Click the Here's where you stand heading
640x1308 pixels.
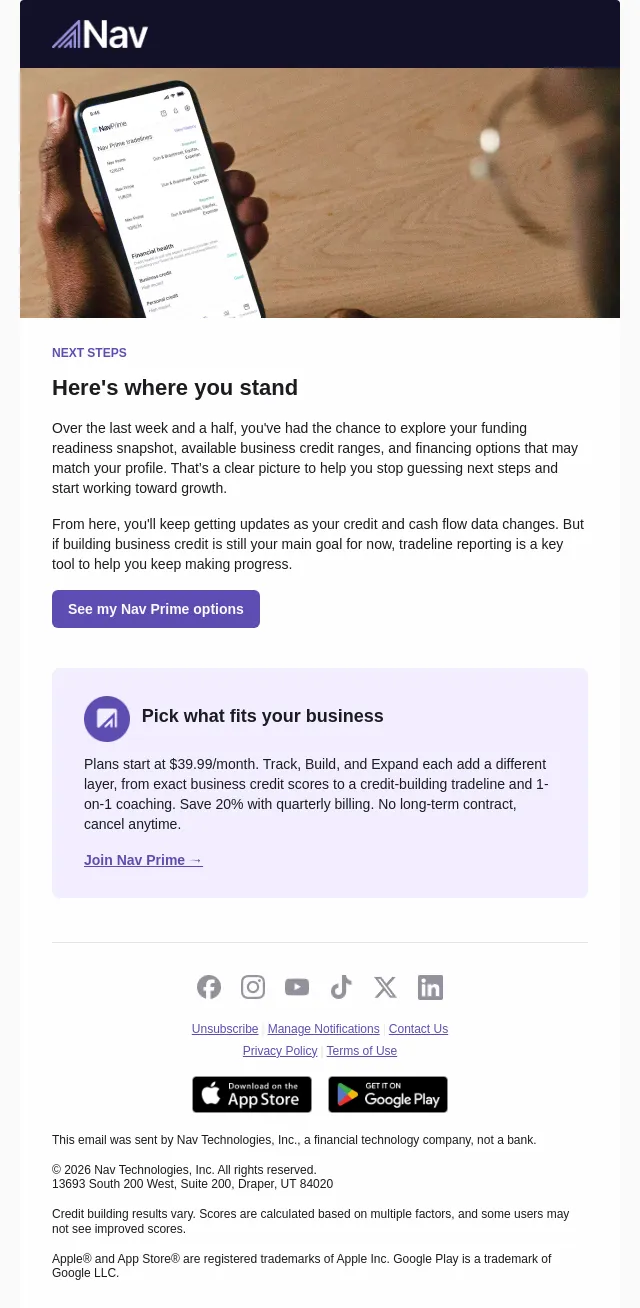point(175,387)
